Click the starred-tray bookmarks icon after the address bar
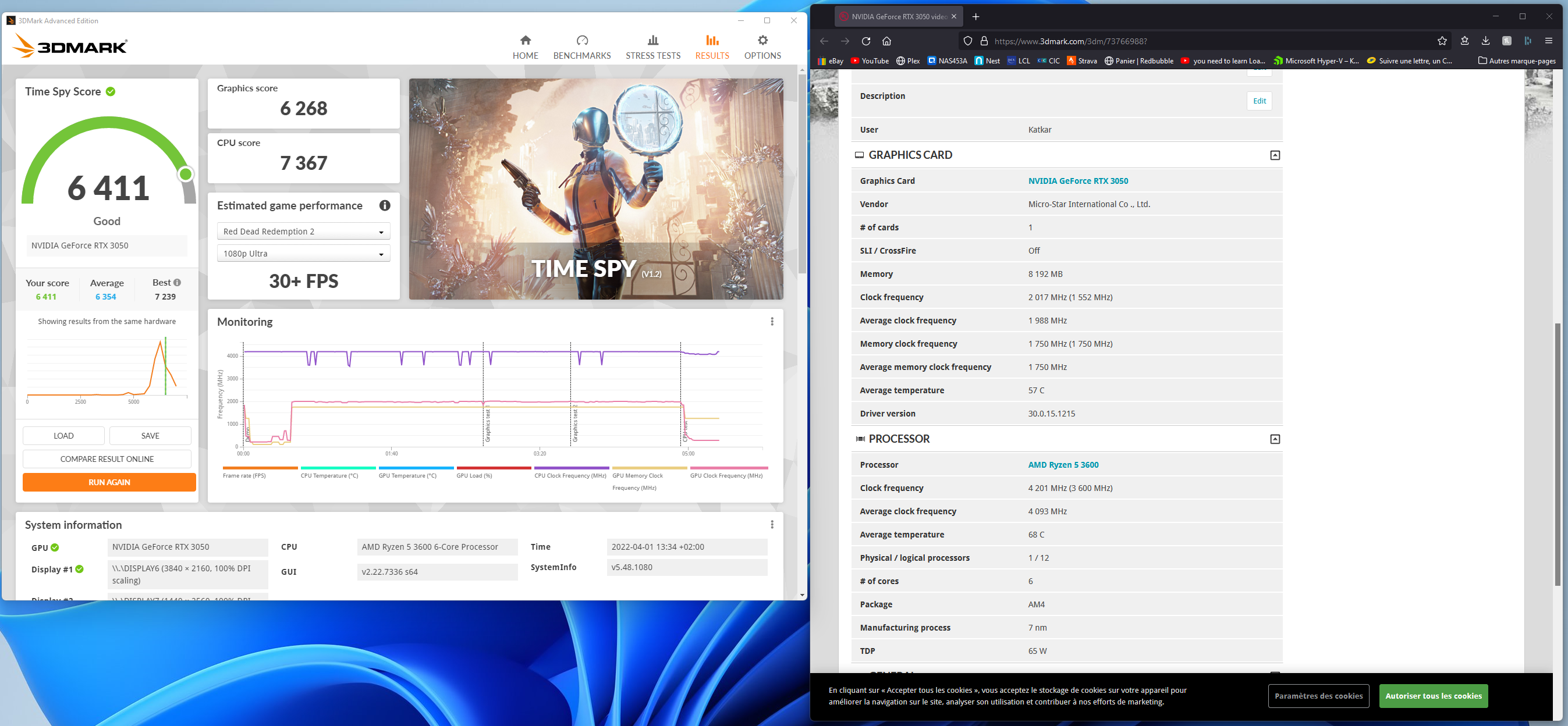 tap(1464, 41)
